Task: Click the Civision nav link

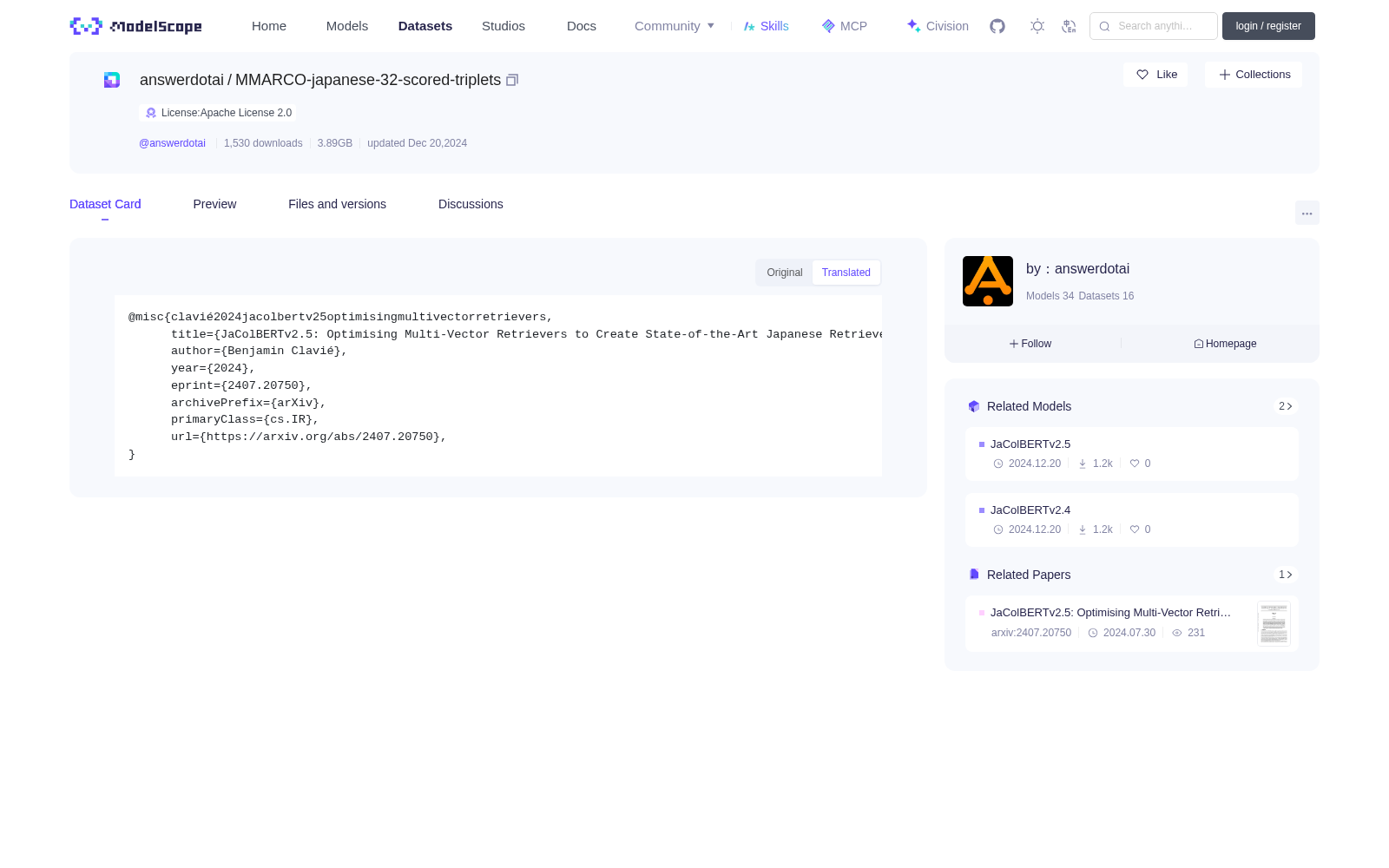Action: (x=938, y=26)
